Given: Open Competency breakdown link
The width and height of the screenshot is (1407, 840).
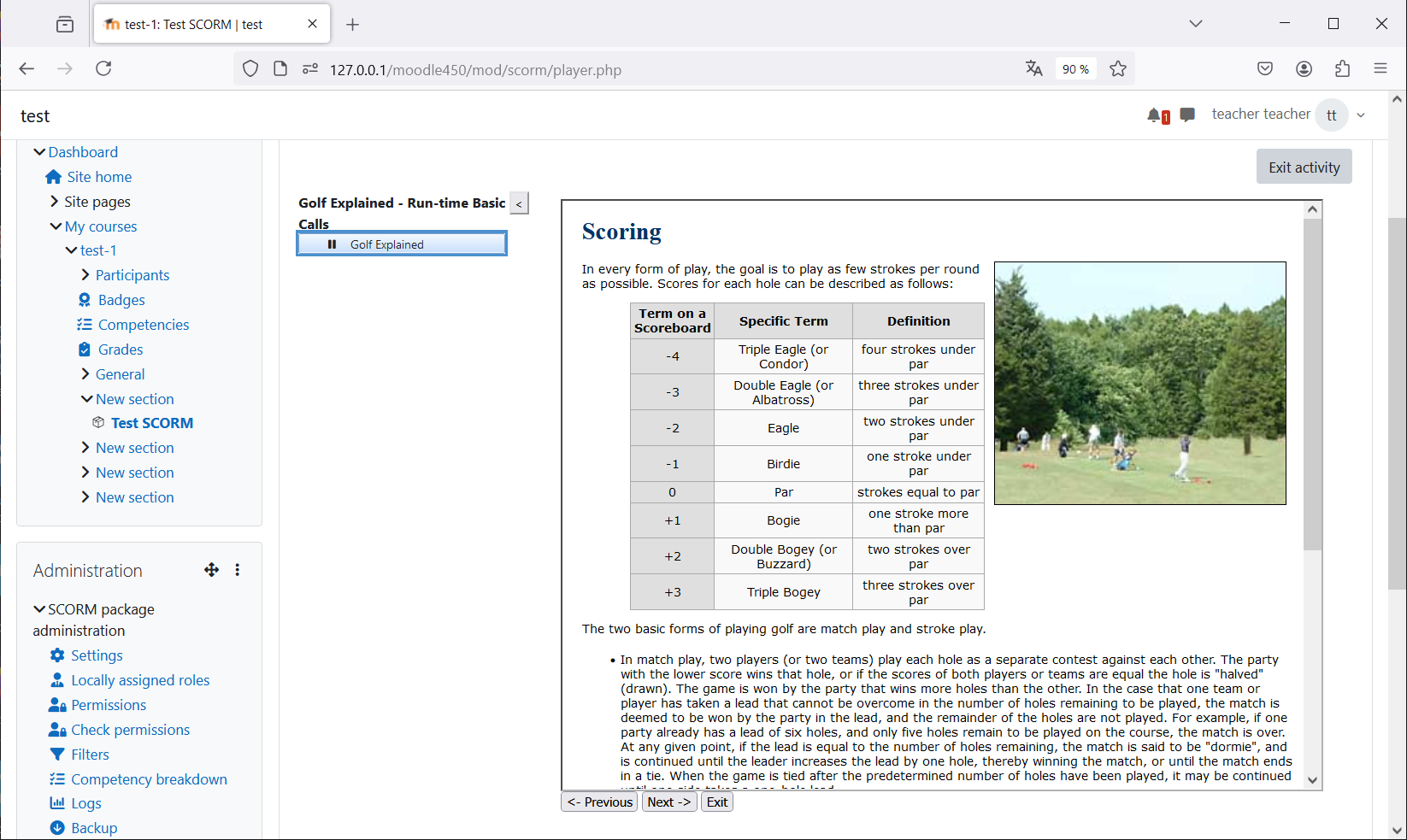Looking at the screenshot, I should [x=150, y=779].
